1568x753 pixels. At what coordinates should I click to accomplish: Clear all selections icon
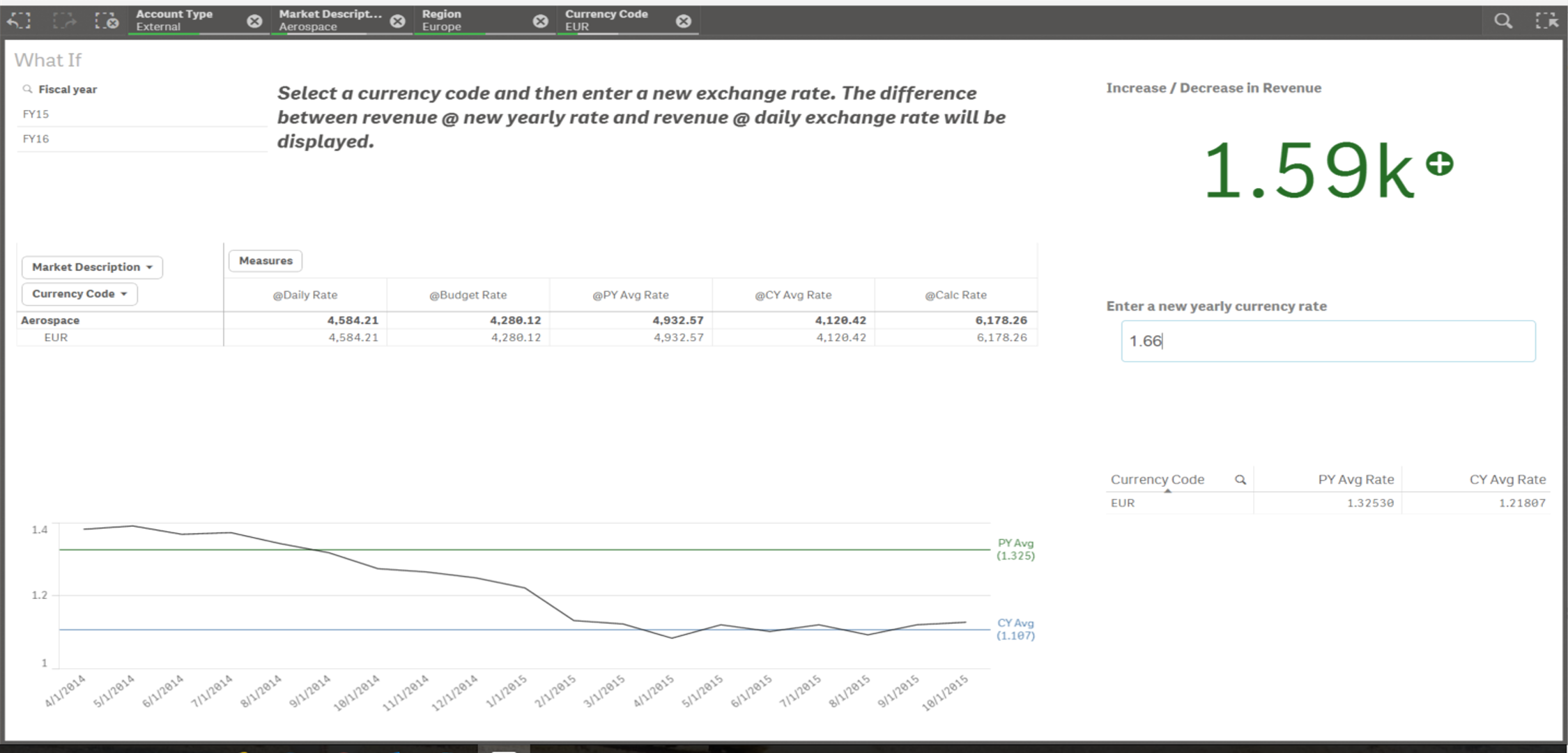(x=107, y=21)
